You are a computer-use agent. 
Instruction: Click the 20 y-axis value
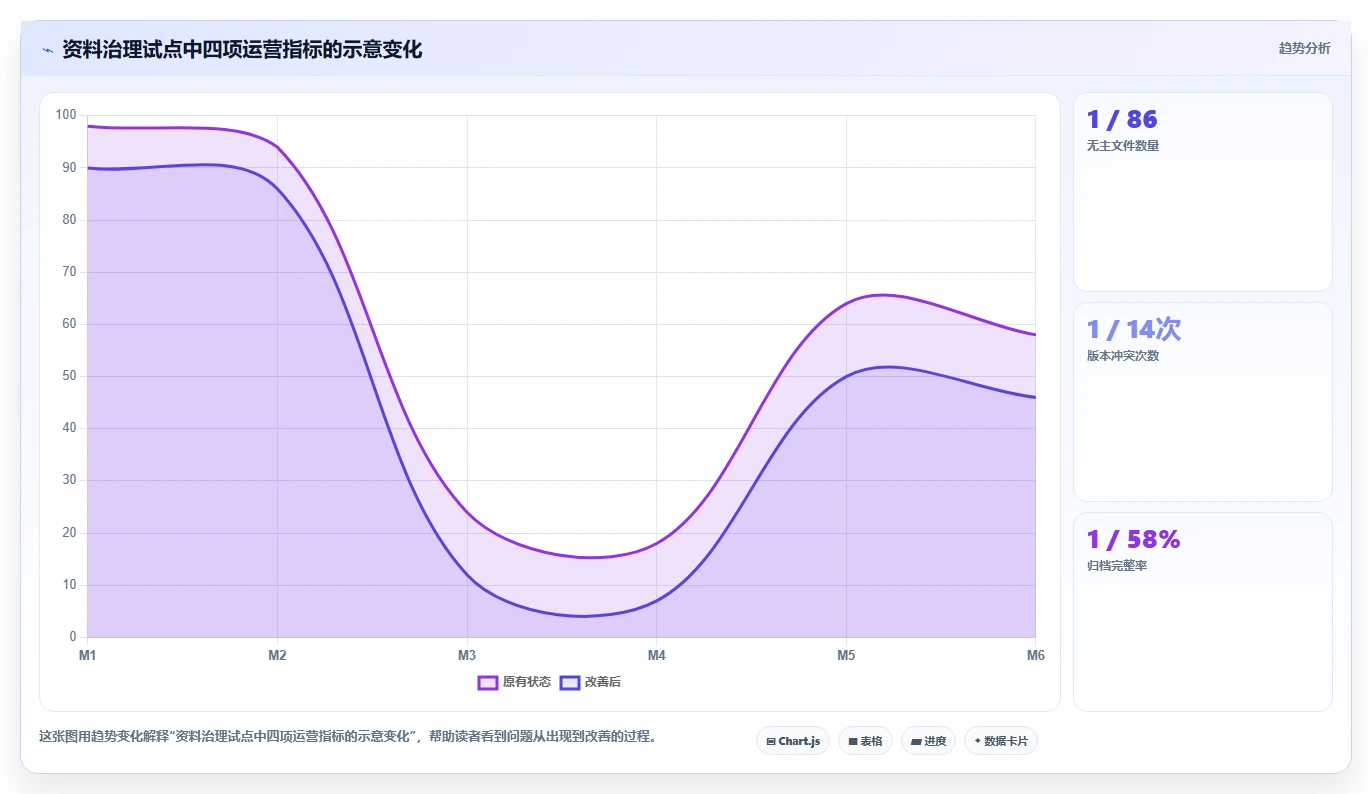[69, 533]
